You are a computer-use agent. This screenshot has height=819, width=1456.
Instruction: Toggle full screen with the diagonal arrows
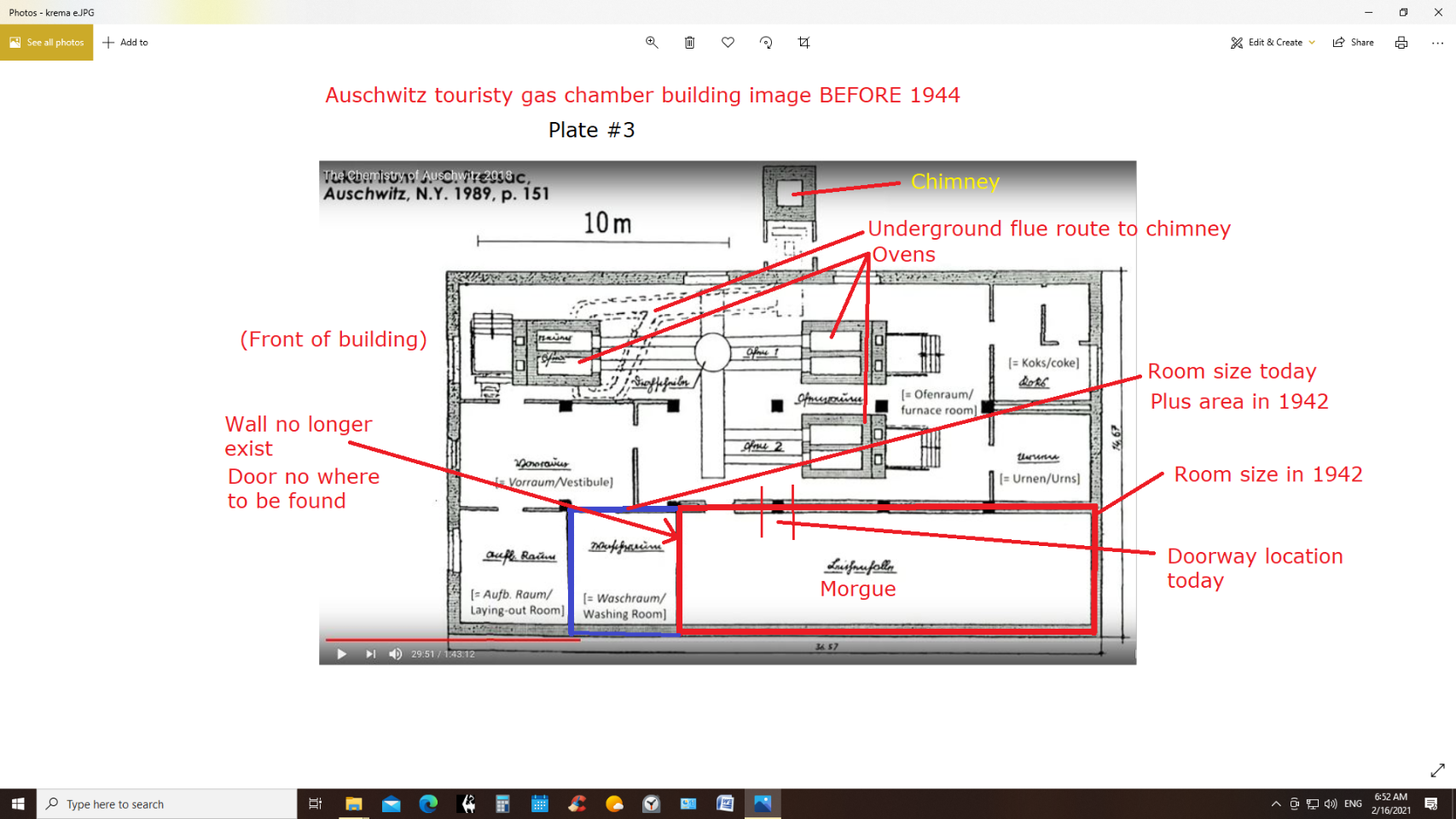coord(1437,770)
